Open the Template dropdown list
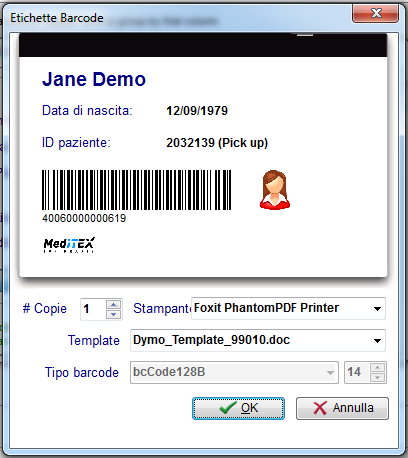This screenshot has height=458, width=408. click(x=377, y=341)
